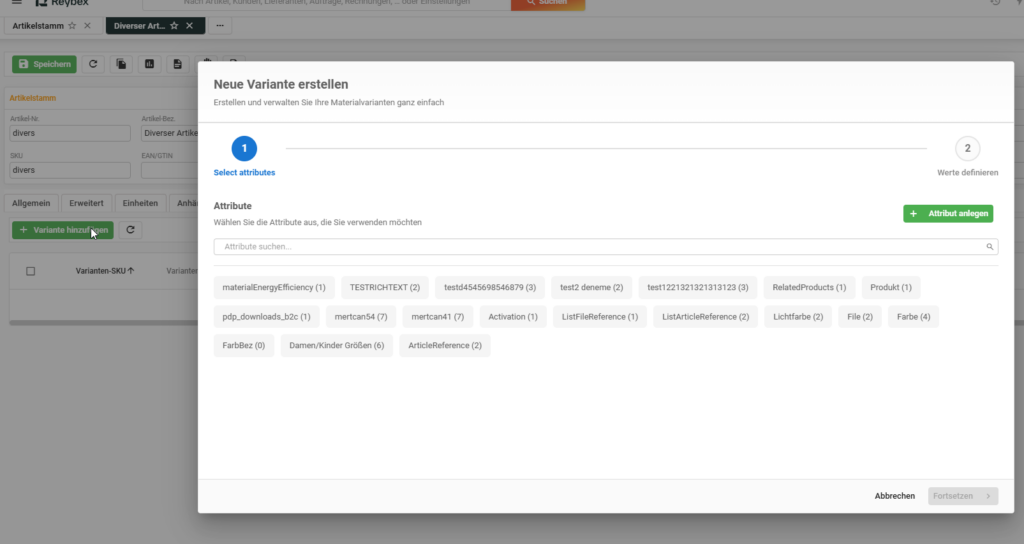Click the Artikel-Nr. input field
This screenshot has width=1024, height=544.
tap(70, 133)
